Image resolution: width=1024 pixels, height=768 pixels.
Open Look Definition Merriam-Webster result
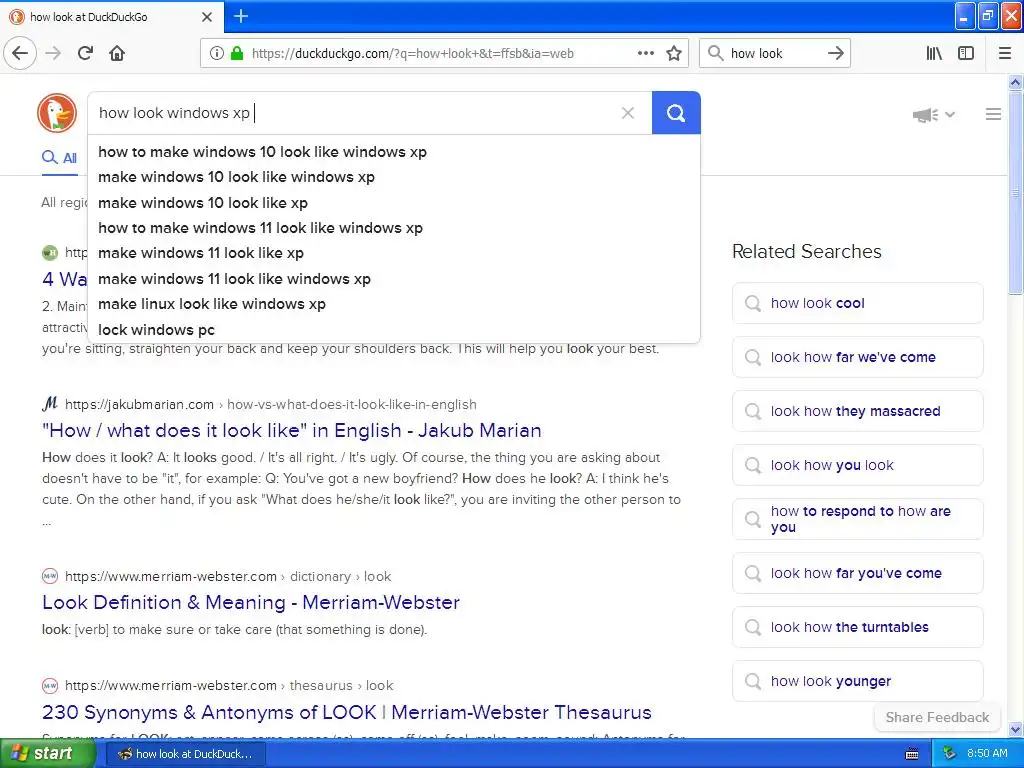pyautogui.click(x=251, y=602)
